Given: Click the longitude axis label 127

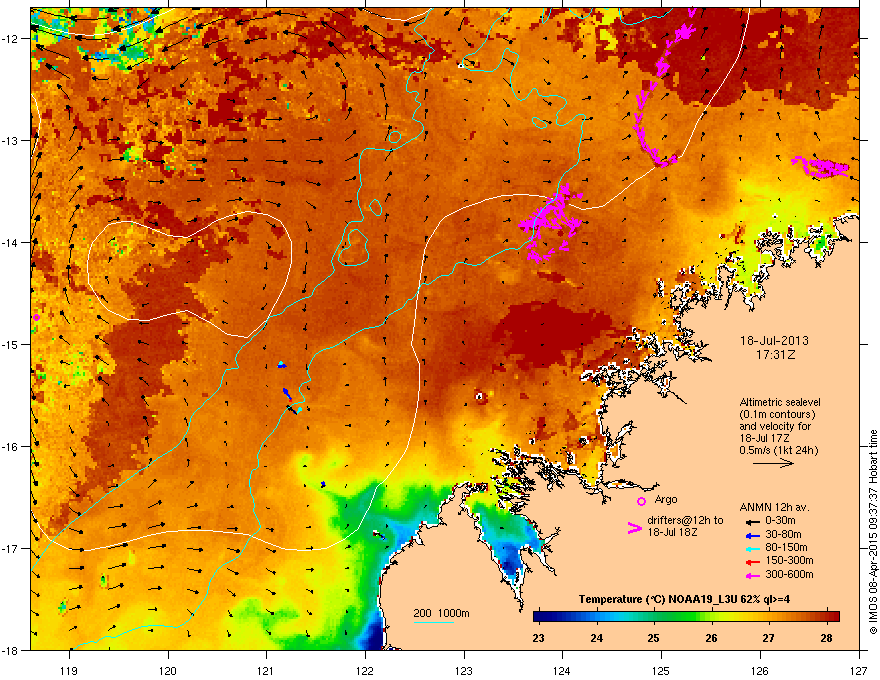Looking at the screenshot, I should 859,670.
